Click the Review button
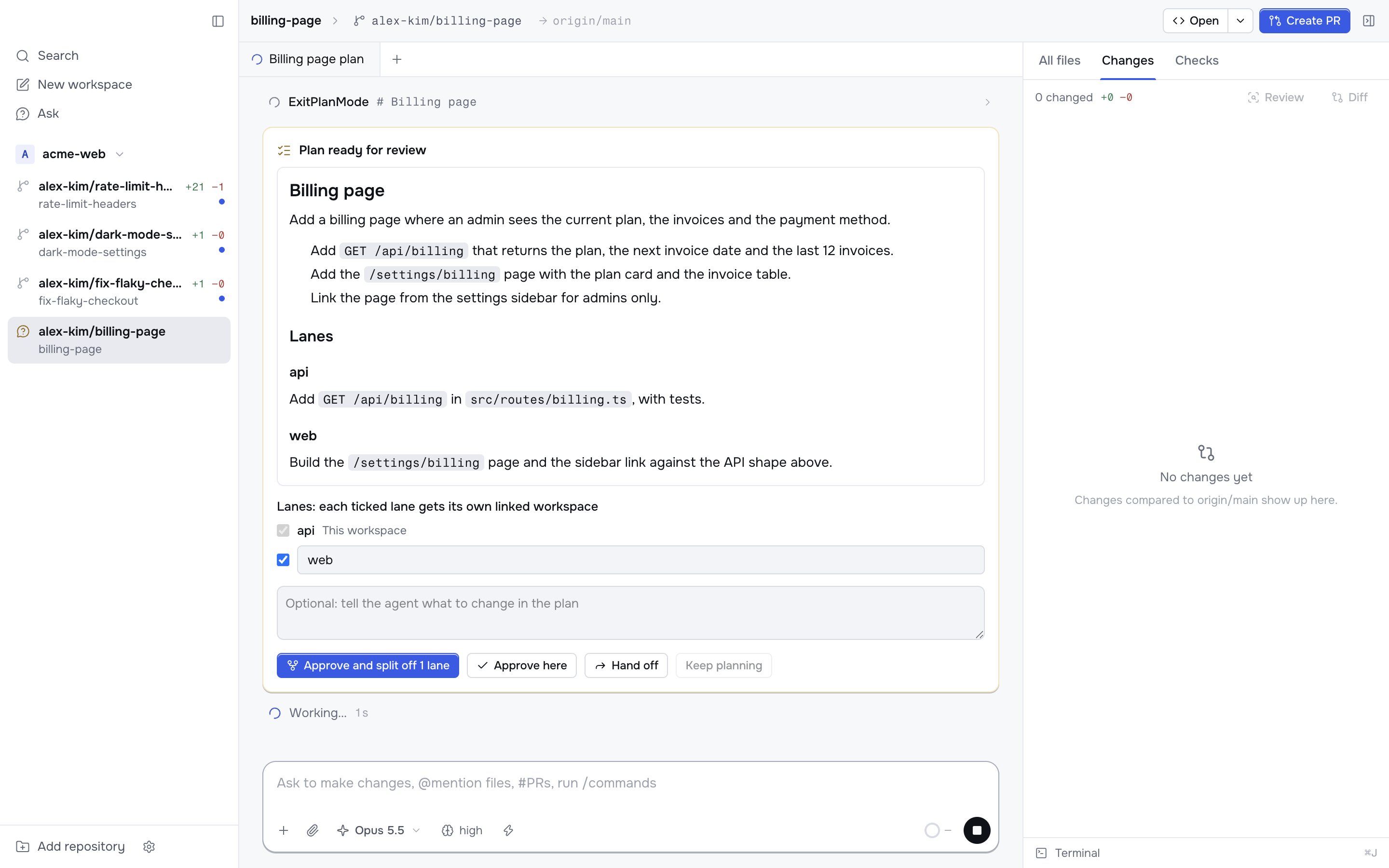The height and width of the screenshot is (868, 1389). 1275,97
